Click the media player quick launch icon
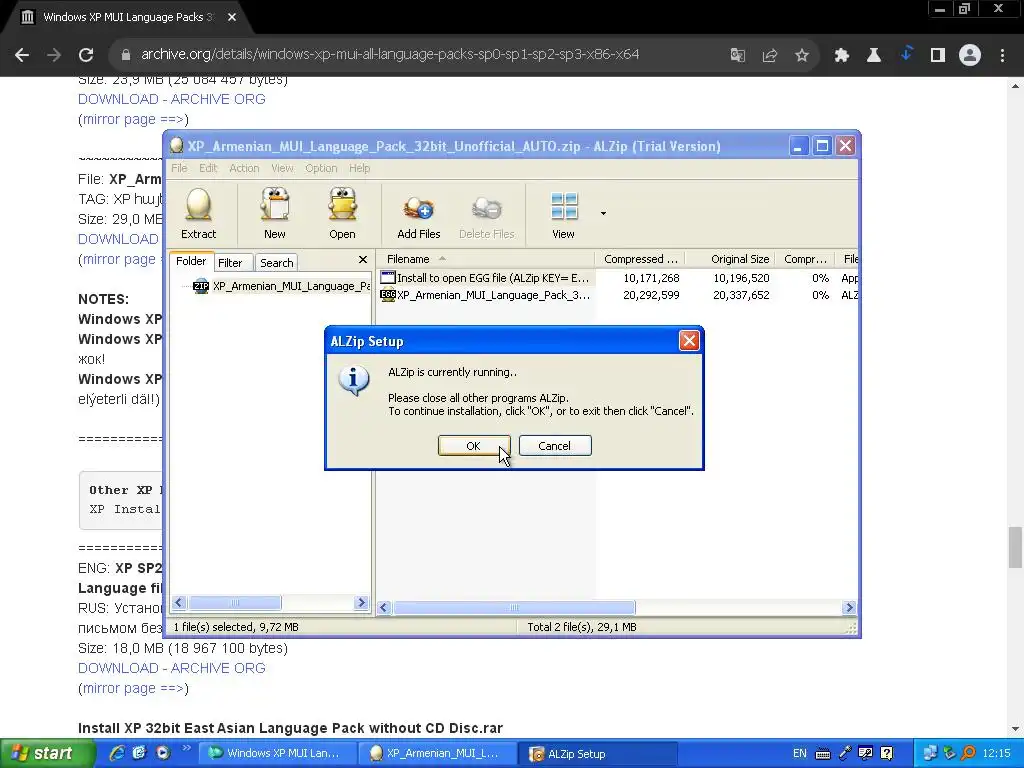This screenshot has height=768, width=1024. click(x=163, y=753)
